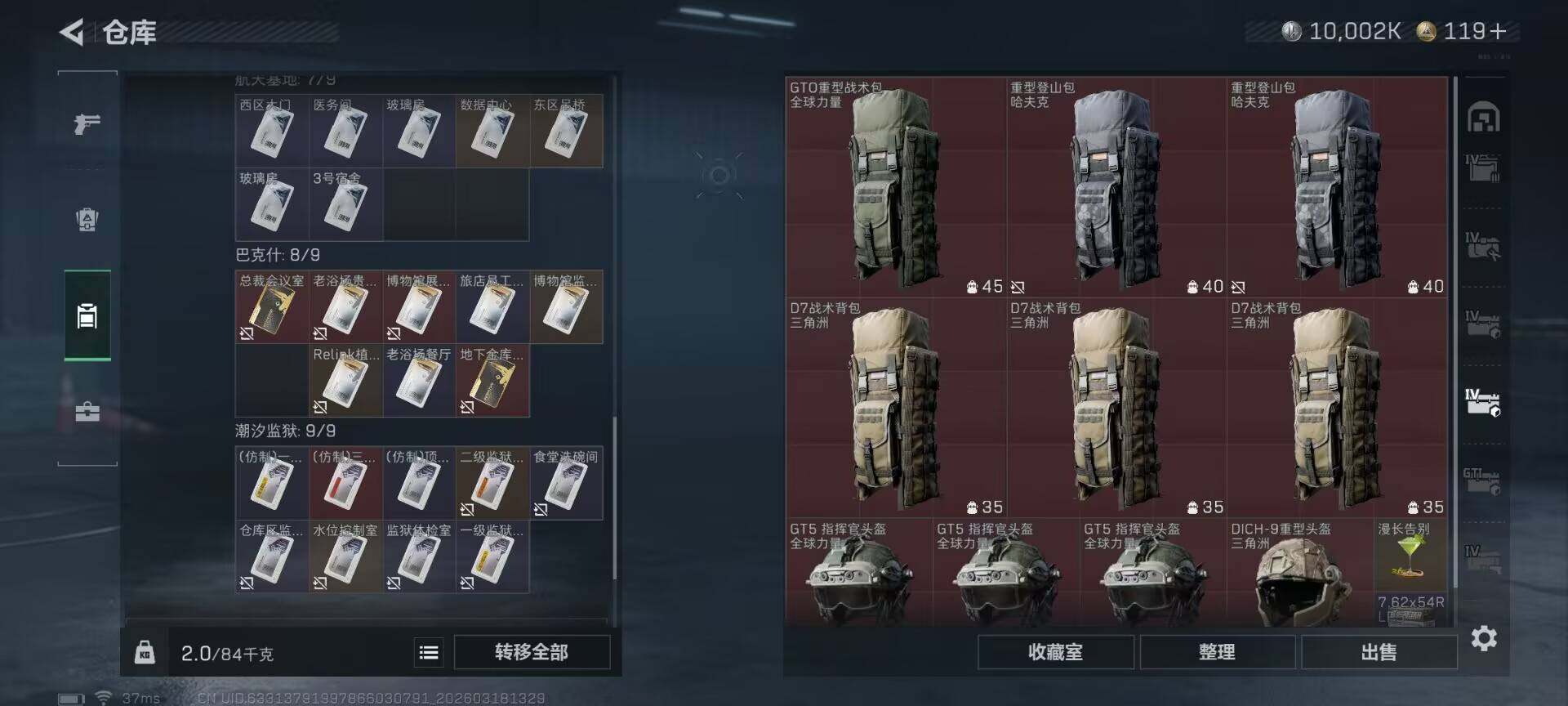Viewport: 1568px width, 706px height.
Task: Switch to the GTI storage box tab
Action: [1481, 480]
